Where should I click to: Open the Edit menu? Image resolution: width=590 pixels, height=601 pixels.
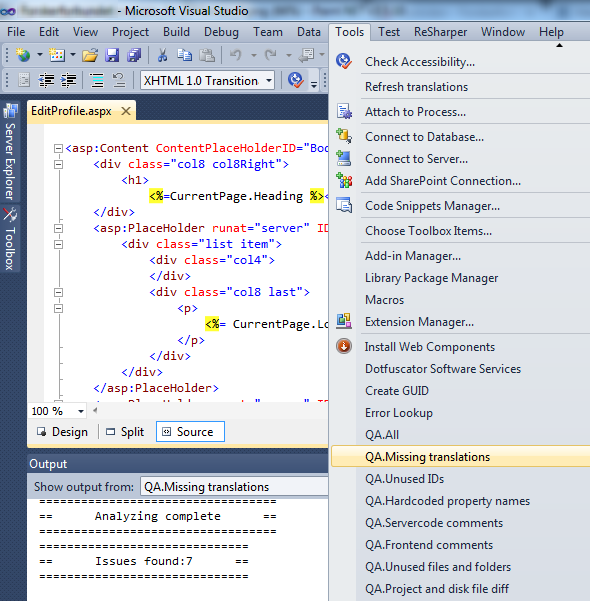point(49,32)
